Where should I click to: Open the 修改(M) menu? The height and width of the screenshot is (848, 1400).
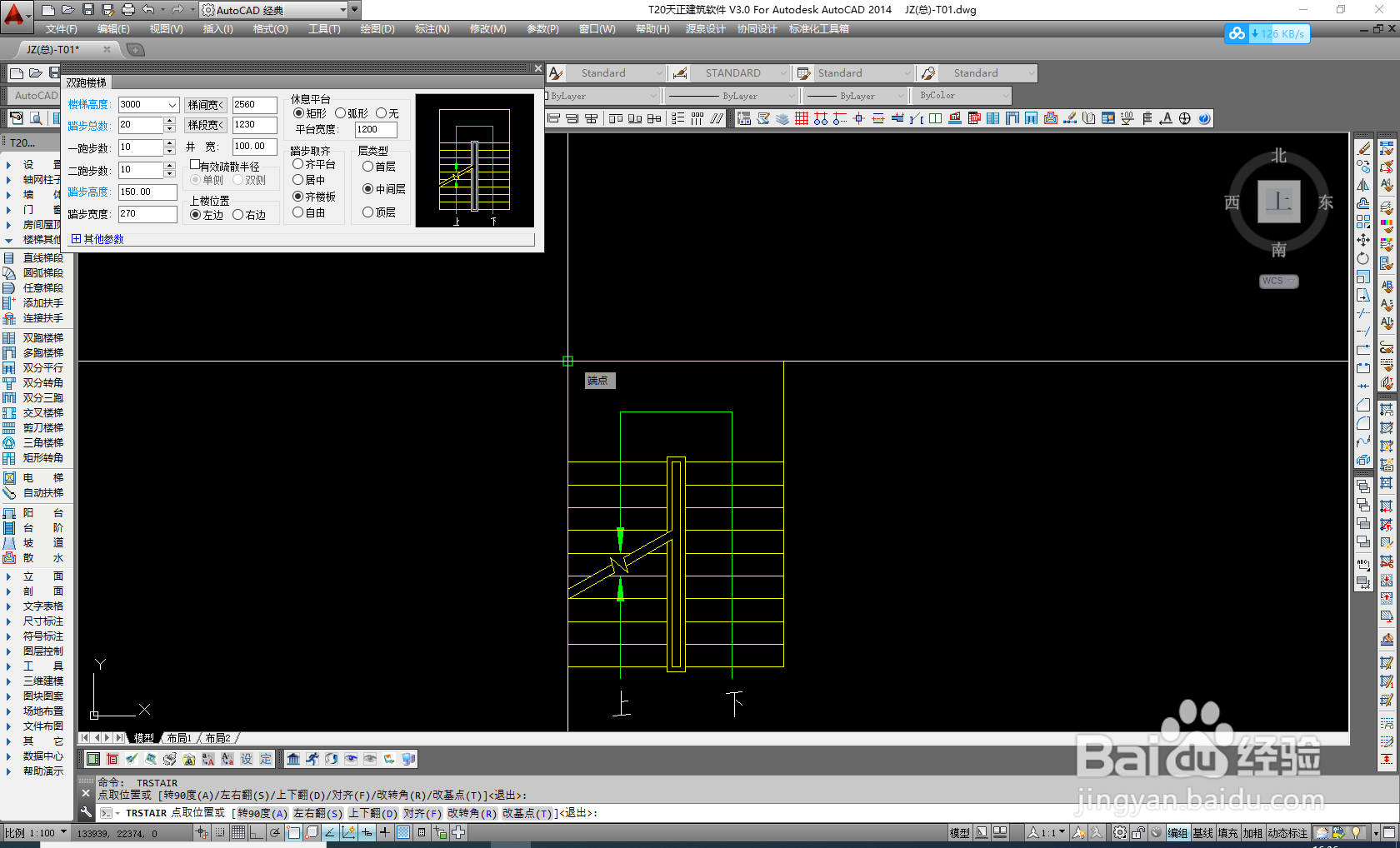[487, 29]
